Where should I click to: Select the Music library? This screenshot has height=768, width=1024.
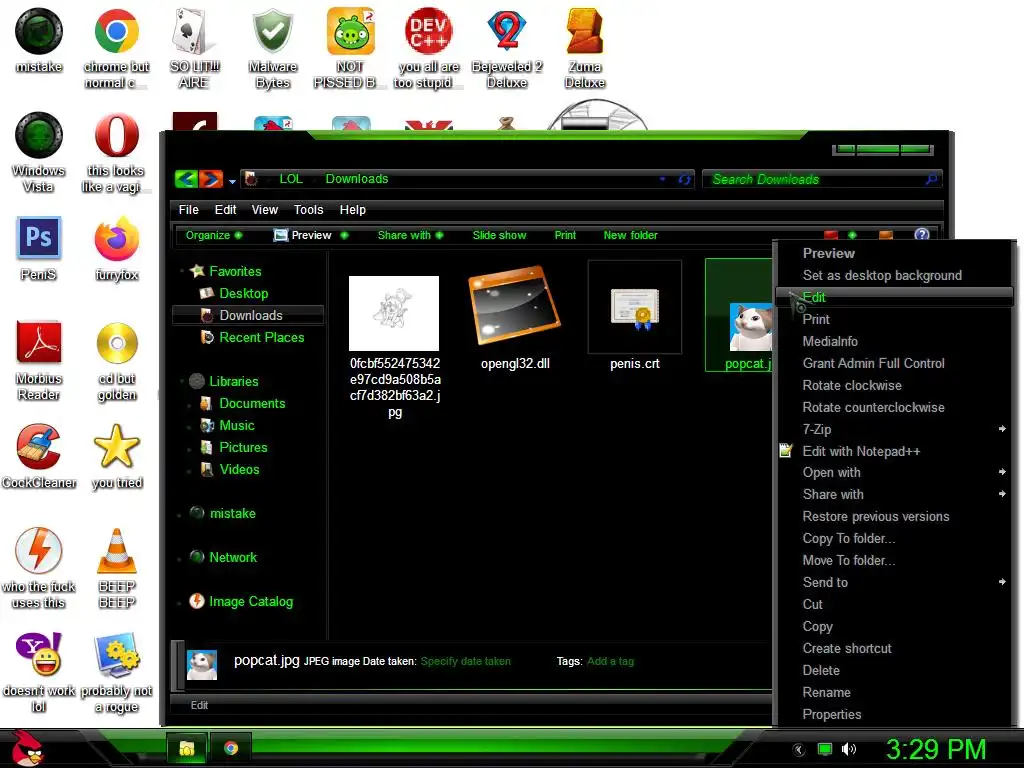[x=236, y=425]
